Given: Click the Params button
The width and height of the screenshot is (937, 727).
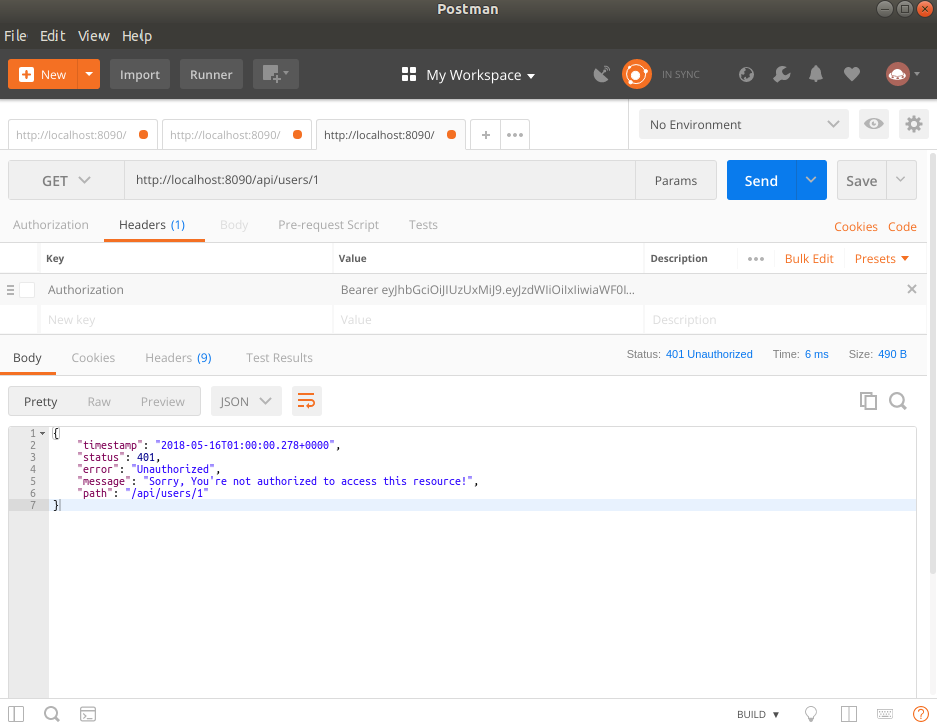Looking at the screenshot, I should tap(675, 180).
